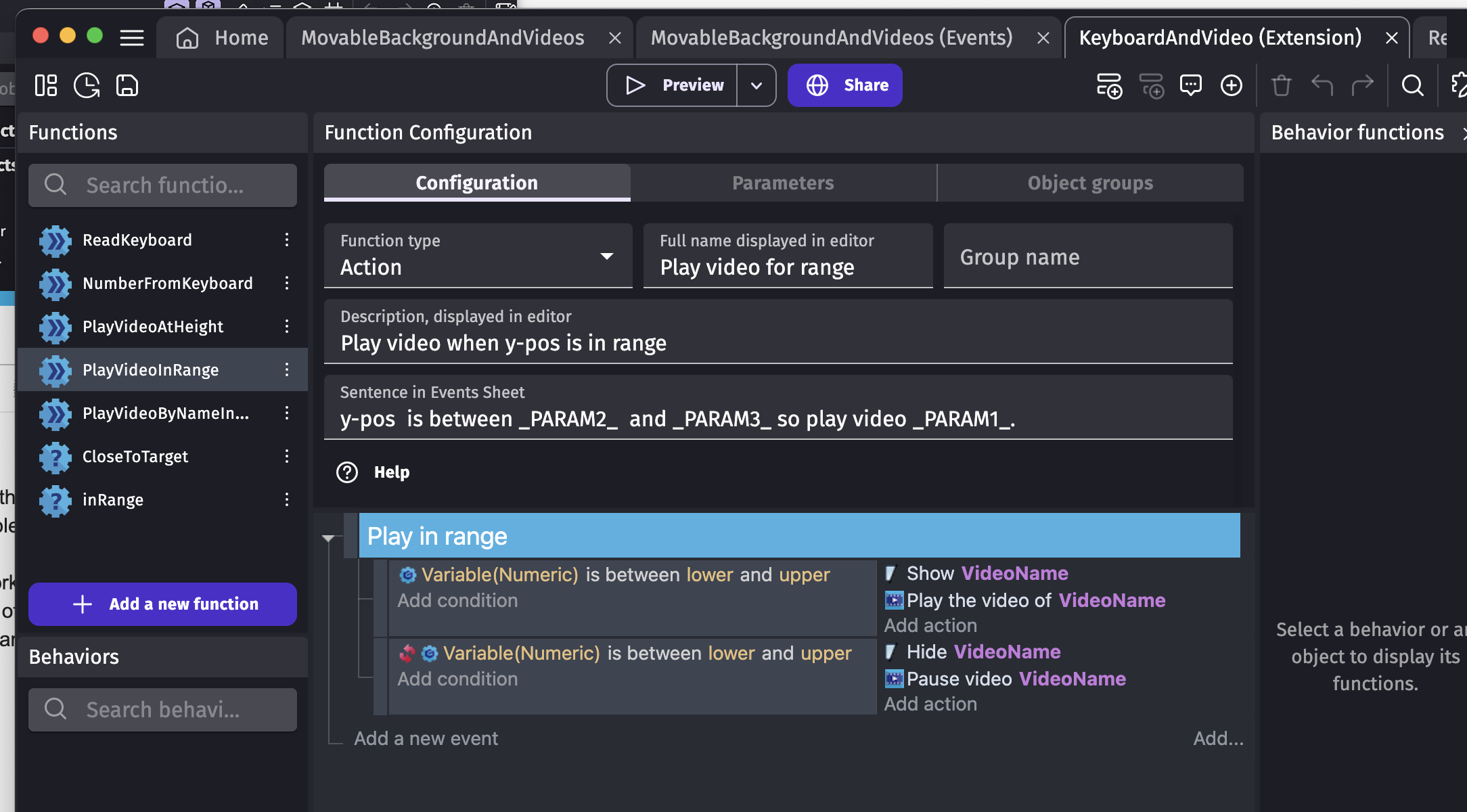Add a sub-event toolbar icon
This screenshot has width=1467, height=812.
[x=1151, y=86]
